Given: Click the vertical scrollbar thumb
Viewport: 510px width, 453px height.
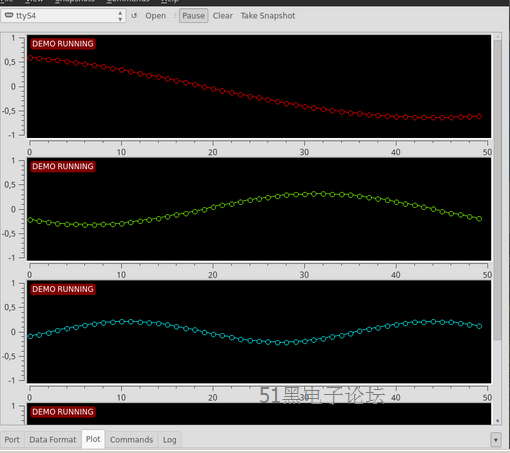Looking at the screenshot, I should [x=497, y=190].
